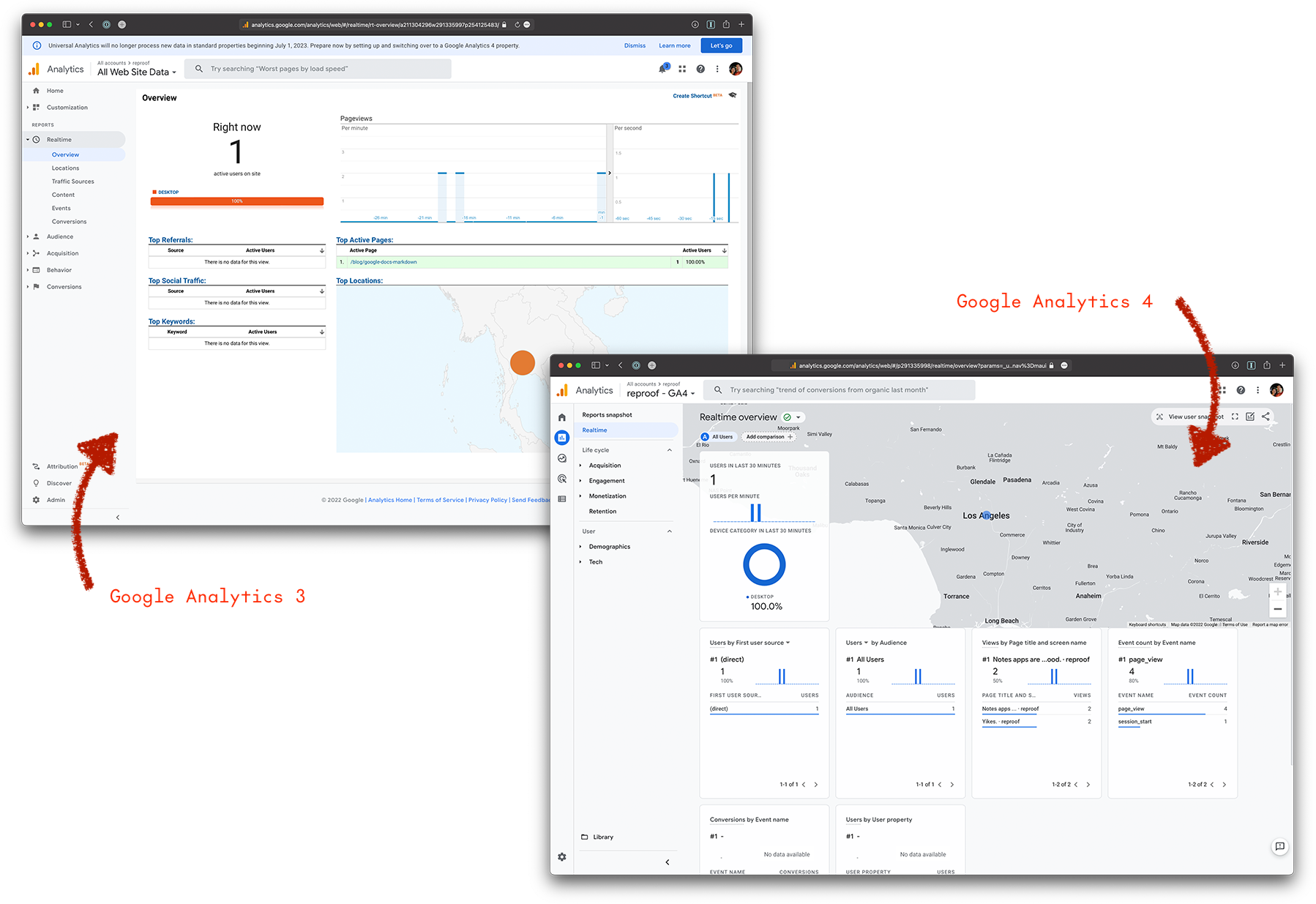This screenshot has height=904, width=1316.
Task: Select Events under Realtime in GA3
Action: tap(61, 209)
